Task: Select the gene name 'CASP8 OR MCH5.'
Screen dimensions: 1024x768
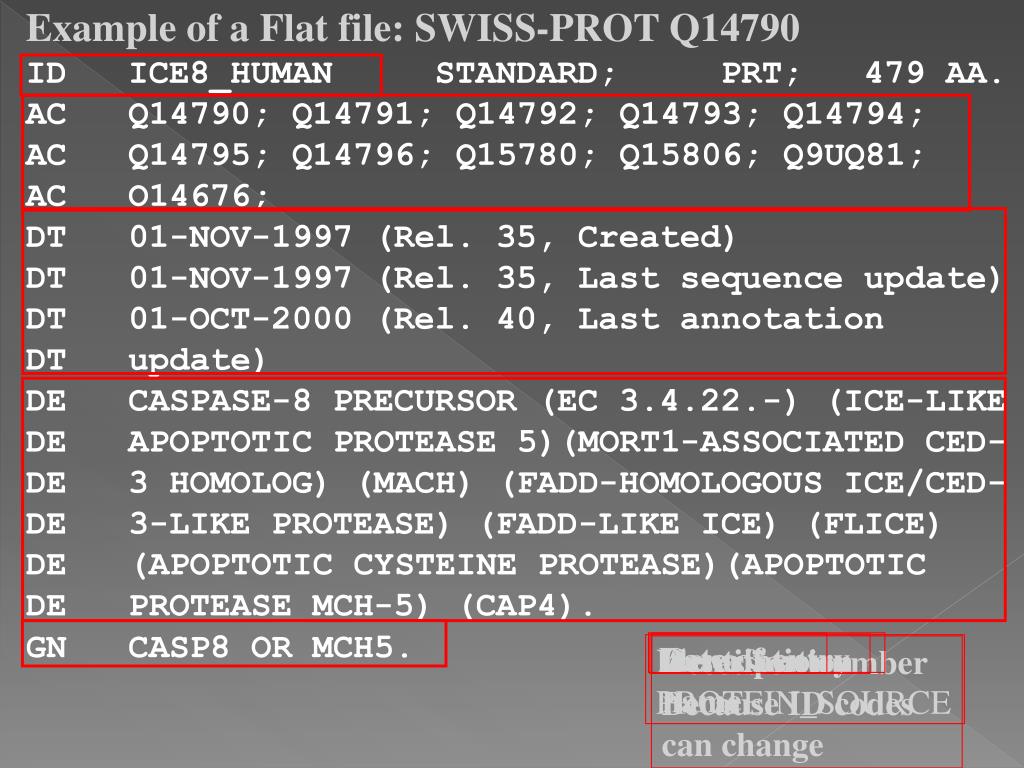Action: pyautogui.click(x=269, y=648)
